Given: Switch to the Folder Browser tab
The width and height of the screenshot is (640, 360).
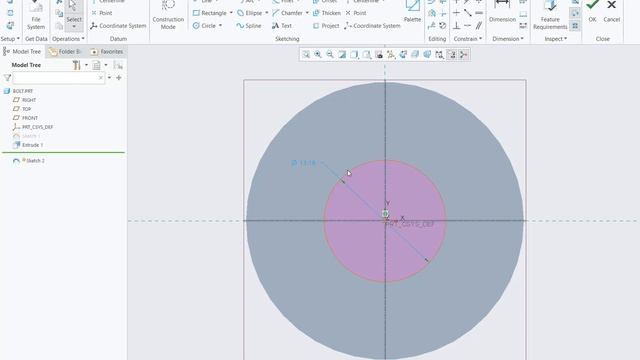Looking at the screenshot, I should [x=65, y=51].
